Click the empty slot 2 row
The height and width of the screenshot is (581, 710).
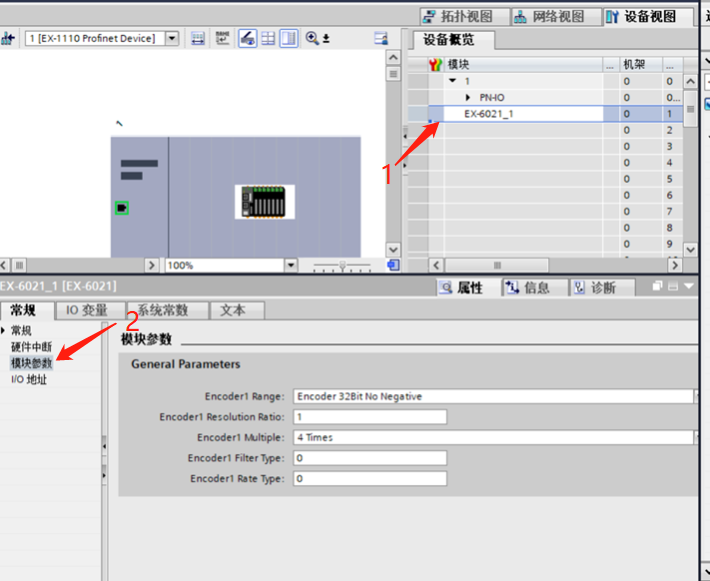click(545, 130)
